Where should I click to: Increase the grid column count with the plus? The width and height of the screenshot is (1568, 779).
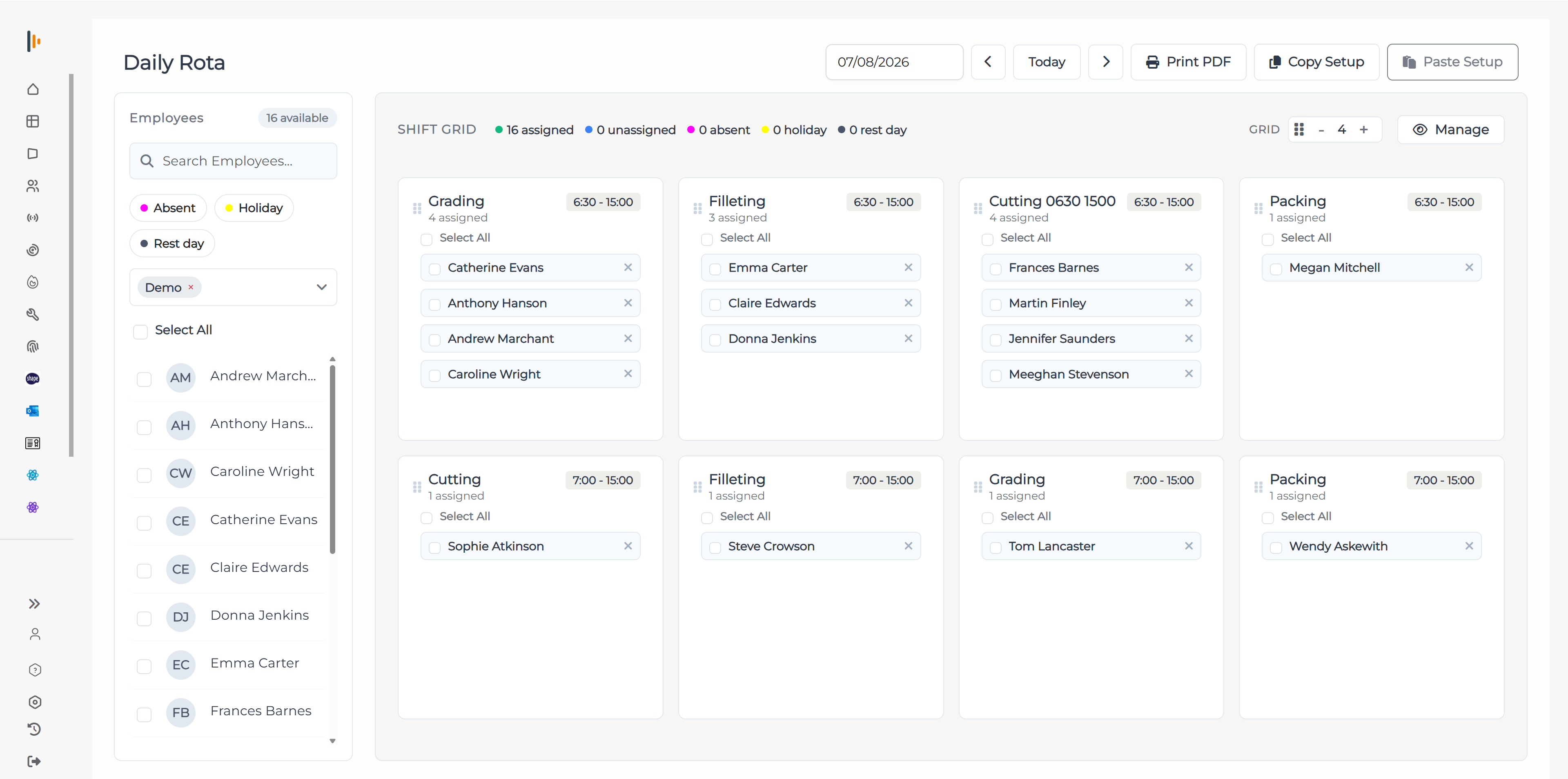click(1363, 129)
